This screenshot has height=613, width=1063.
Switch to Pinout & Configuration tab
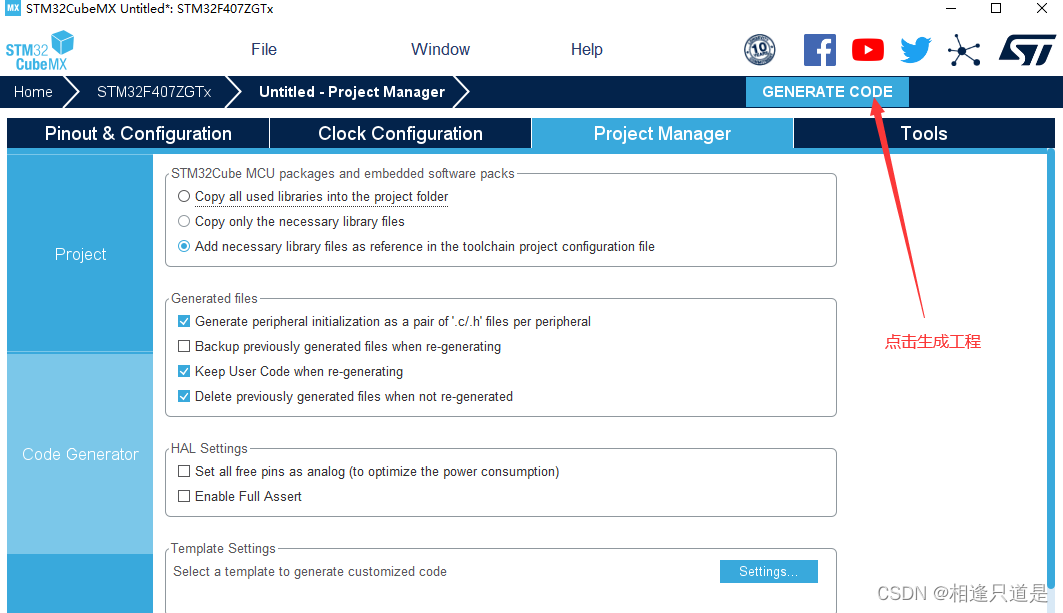pos(138,134)
